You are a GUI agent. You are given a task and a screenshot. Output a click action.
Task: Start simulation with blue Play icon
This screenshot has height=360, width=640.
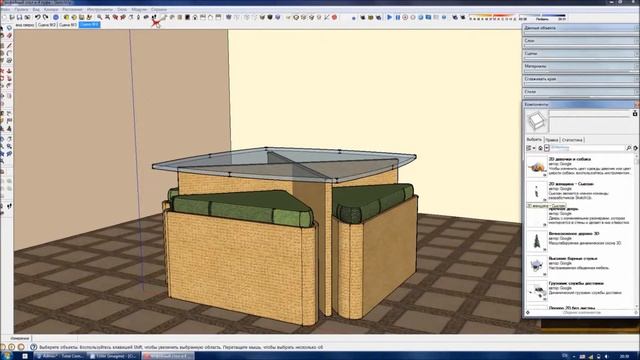click(x=389, y=17)
